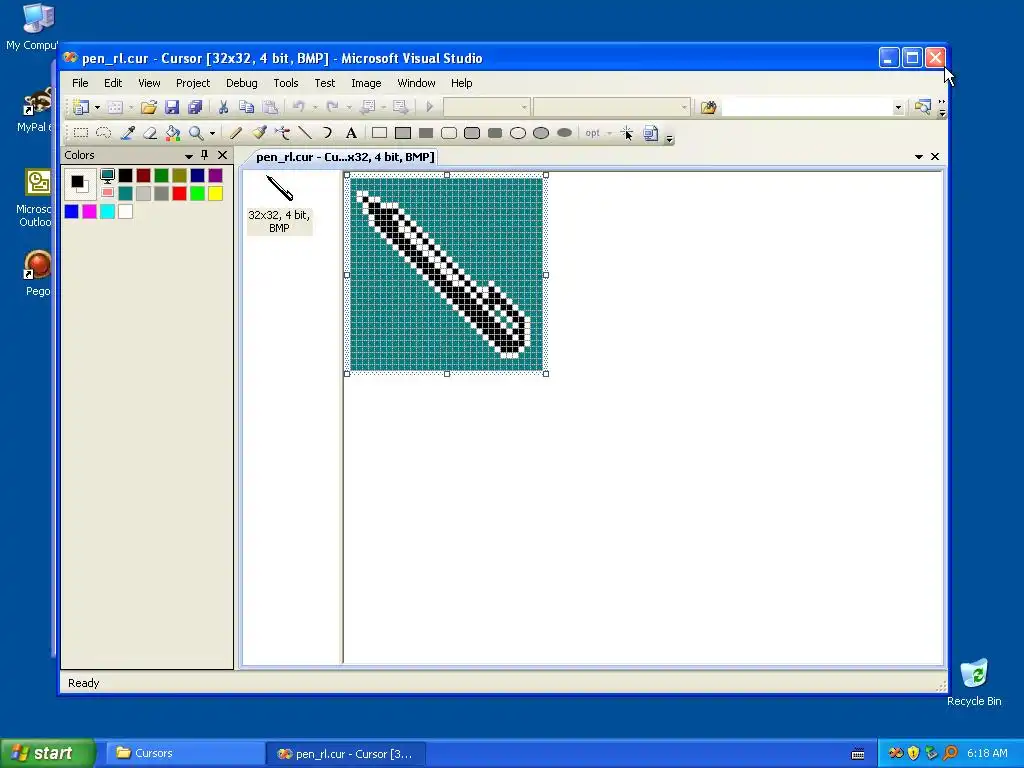Open the Find combo box dropdown arrow
This screenshot has height=768, width=1024.
898,107
